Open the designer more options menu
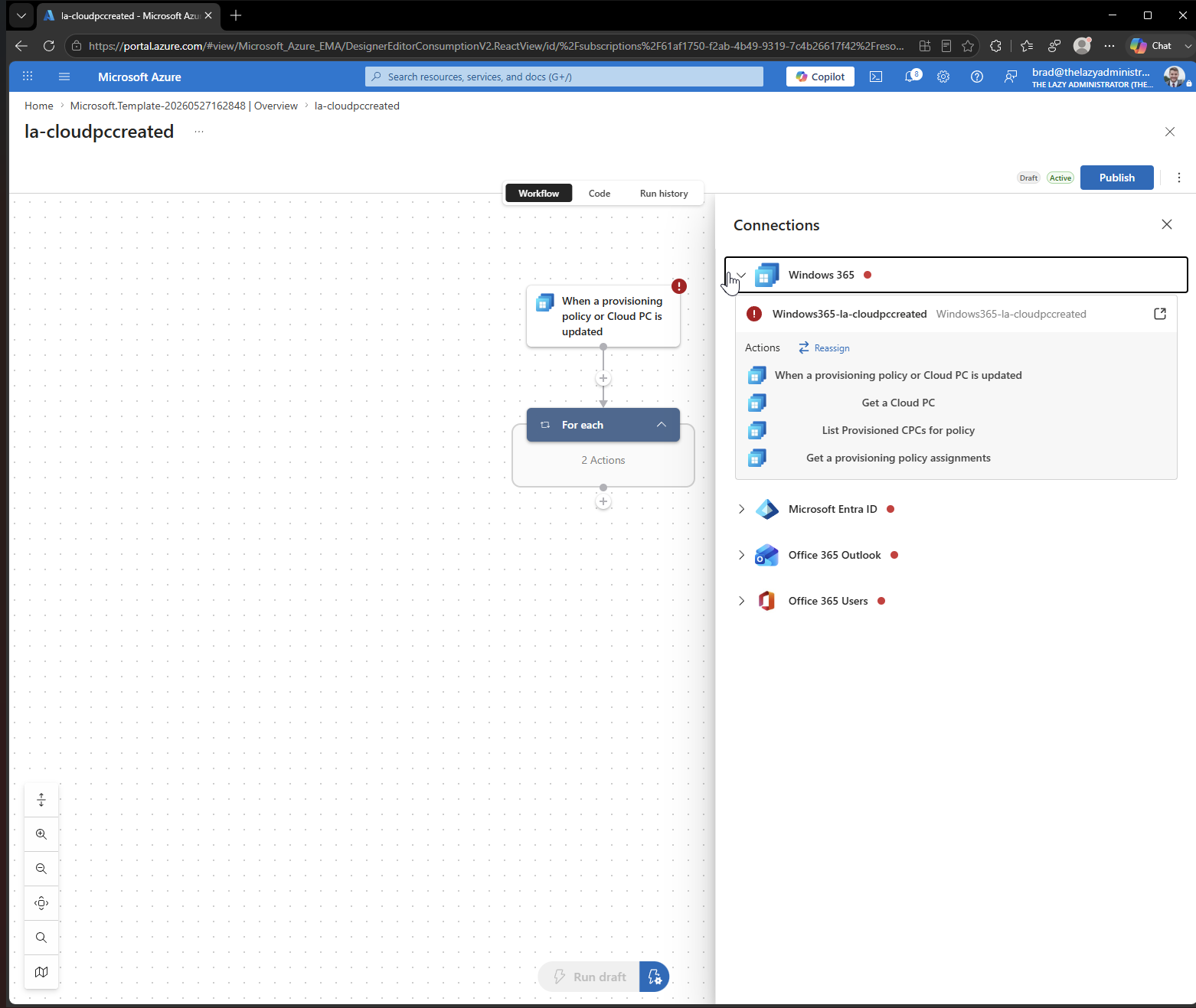This screenshot has height=1008, width=1196. click(x=1179, y=178)
